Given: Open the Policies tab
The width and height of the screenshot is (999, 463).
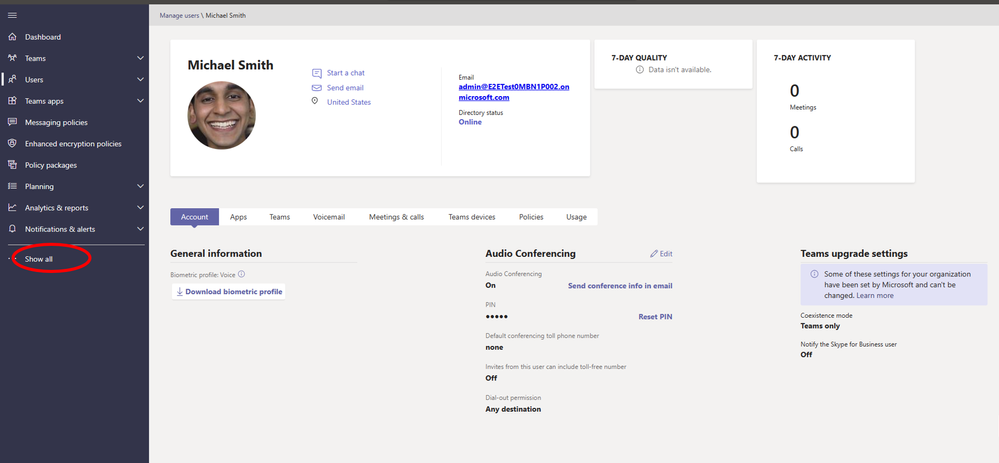Looking at the screenshot, I should click(x=531, y=217).
